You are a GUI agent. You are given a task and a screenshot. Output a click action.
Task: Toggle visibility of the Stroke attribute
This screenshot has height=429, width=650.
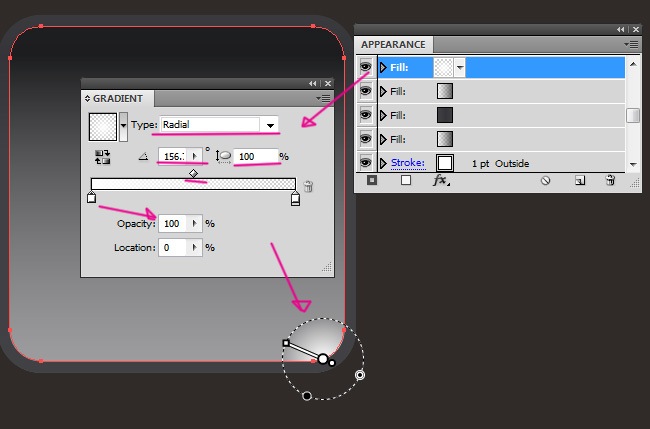click(365, 163)
